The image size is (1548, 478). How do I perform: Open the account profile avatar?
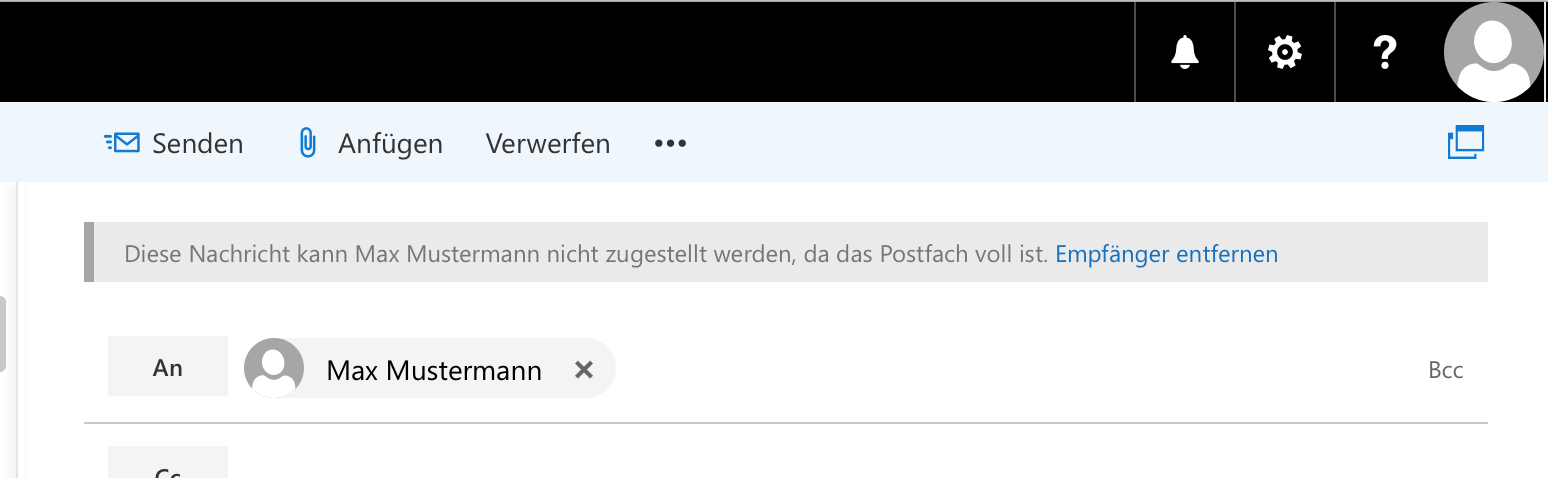point(1494,52)
